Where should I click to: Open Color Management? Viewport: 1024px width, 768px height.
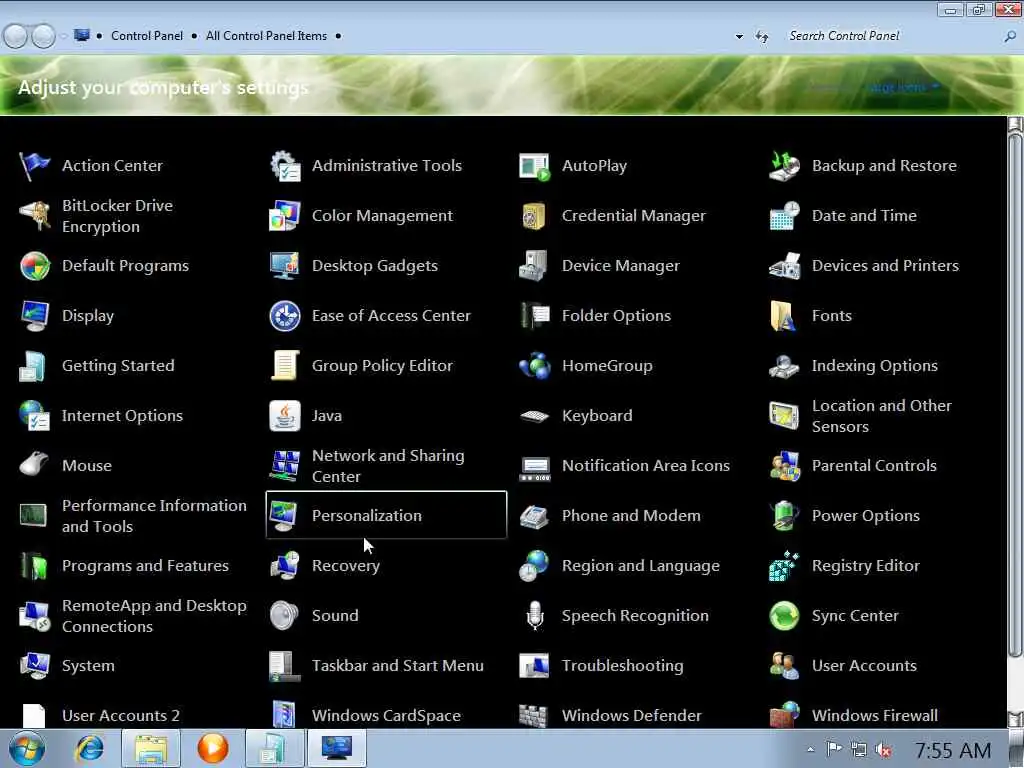361,216
